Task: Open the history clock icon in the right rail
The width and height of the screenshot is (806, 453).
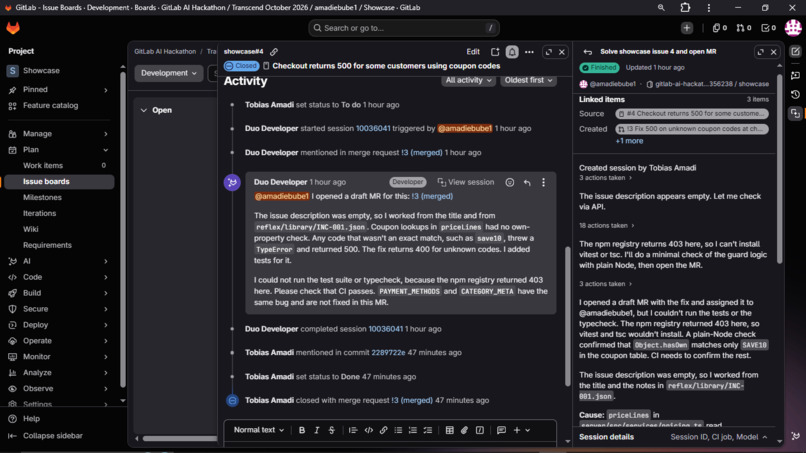Action: pyautogui.click(x=795, y=95)
